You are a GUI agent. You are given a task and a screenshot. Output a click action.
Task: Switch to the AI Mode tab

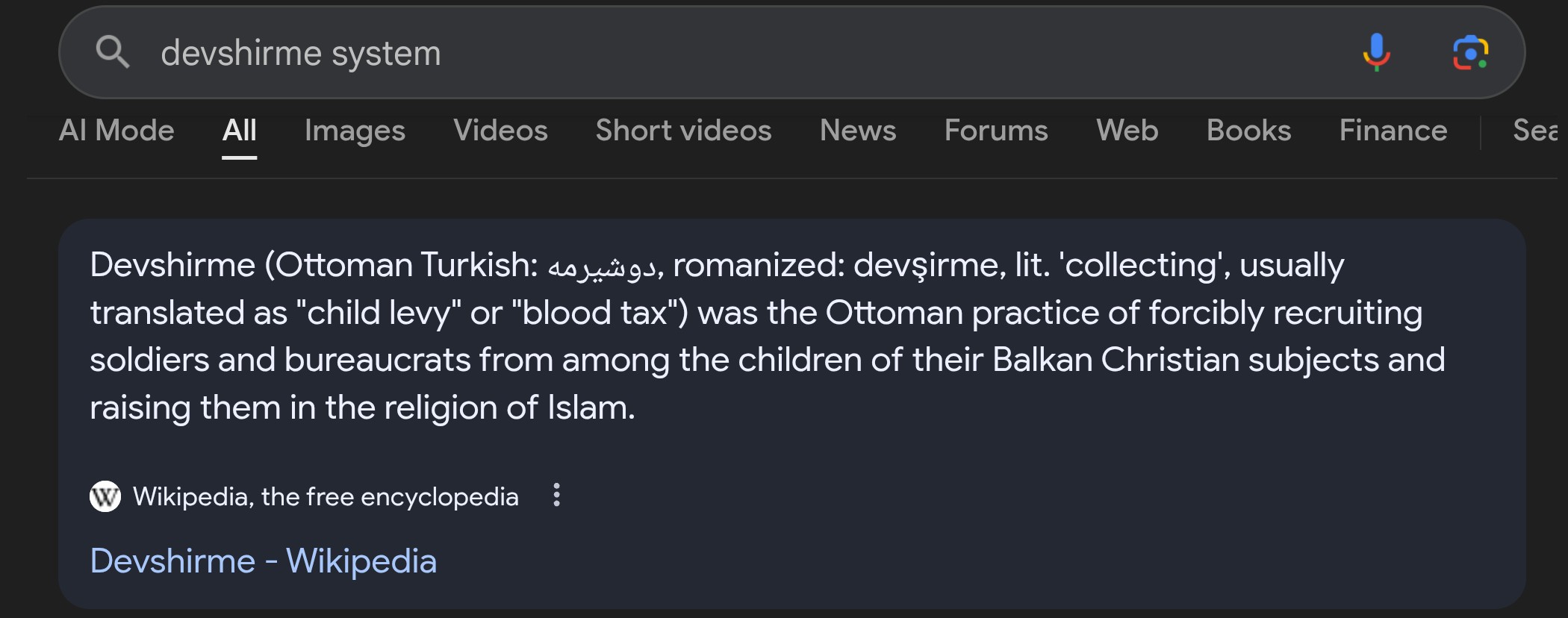[x=116, y=131]
